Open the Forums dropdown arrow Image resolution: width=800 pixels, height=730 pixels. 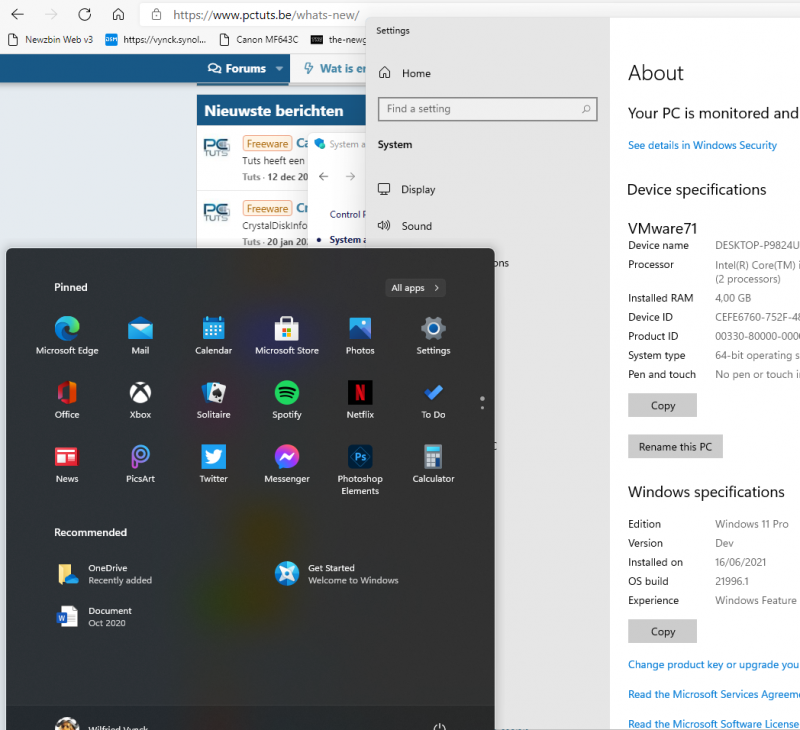click(279, 68)
